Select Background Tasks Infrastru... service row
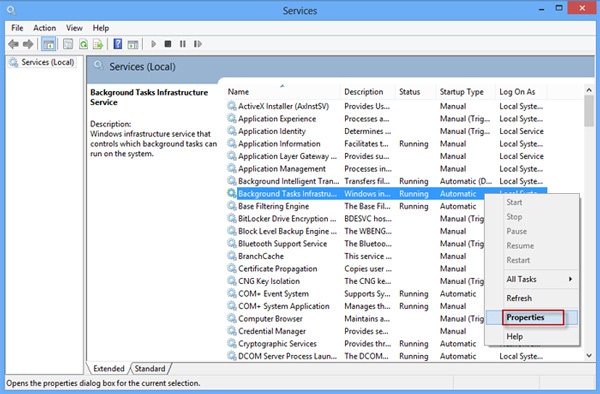Viewport: 600px width, 394px height. tap(386, 194)
